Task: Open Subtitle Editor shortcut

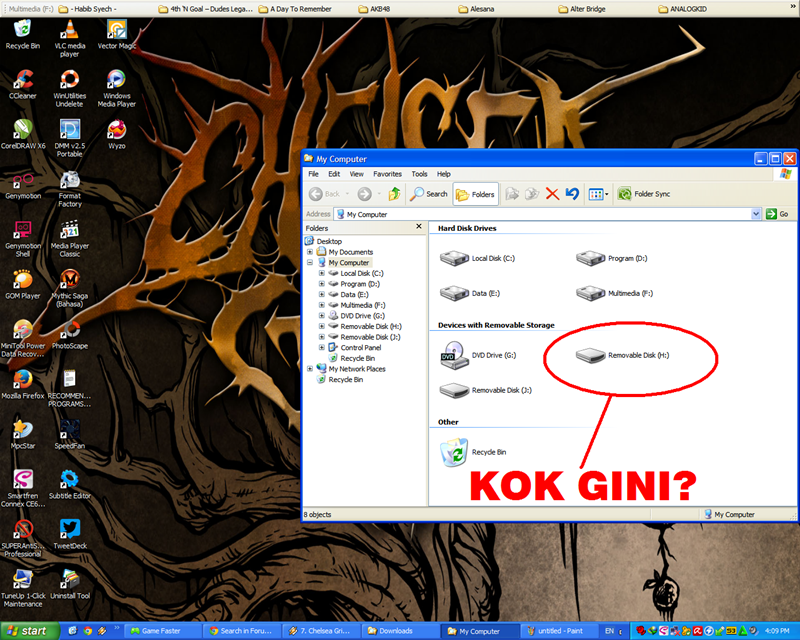Action: click(x=69, y=484)
